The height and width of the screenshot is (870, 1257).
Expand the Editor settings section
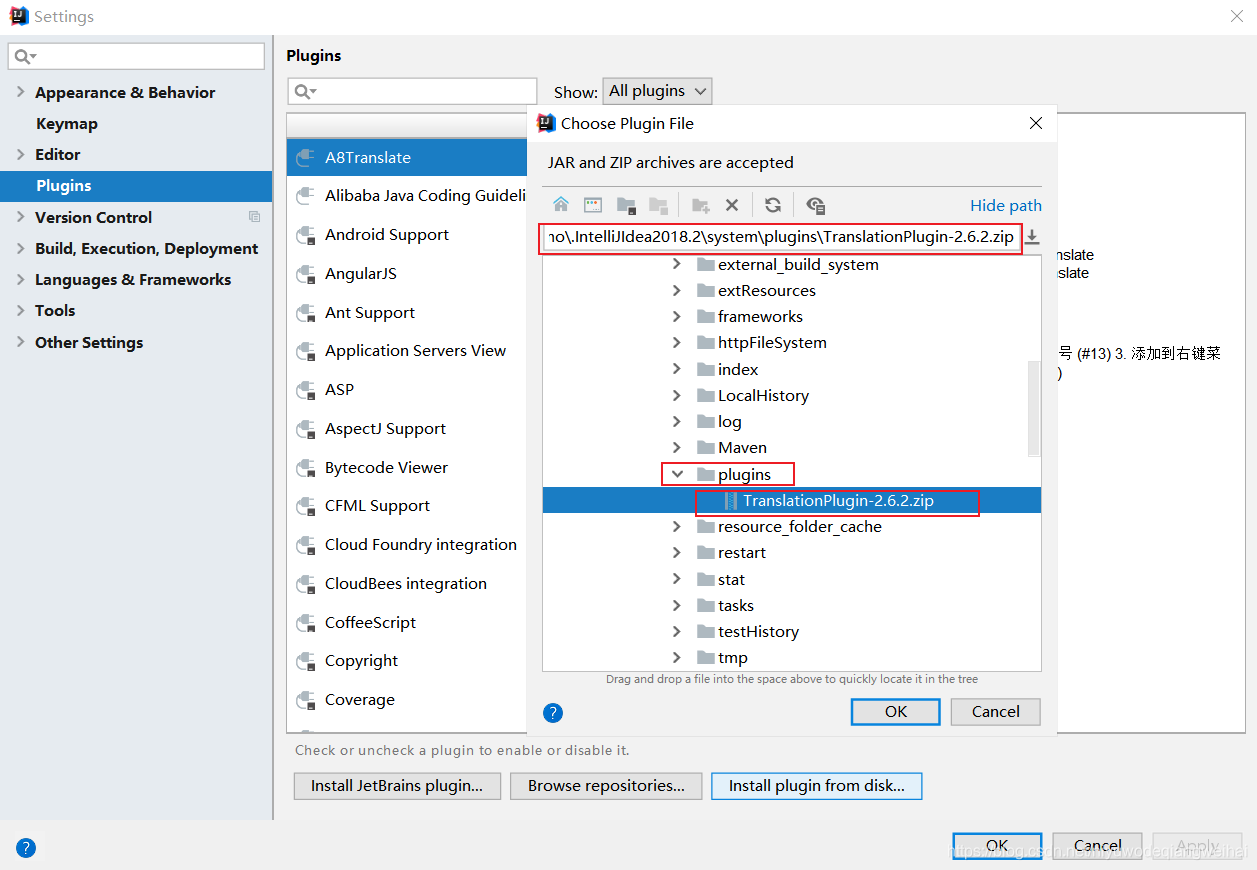(21, 154)
